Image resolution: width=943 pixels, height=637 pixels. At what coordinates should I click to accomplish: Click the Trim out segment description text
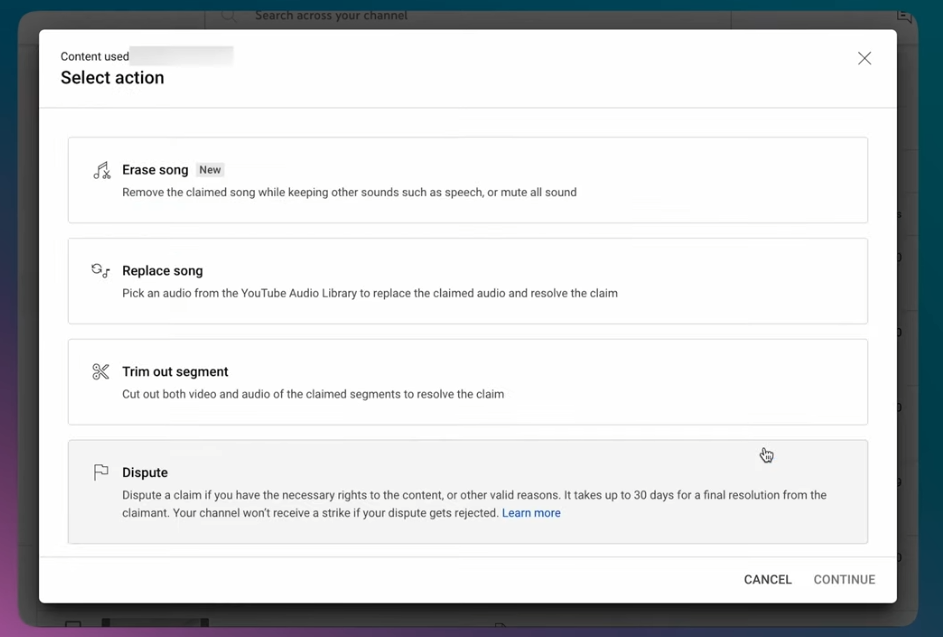(313, 394)
